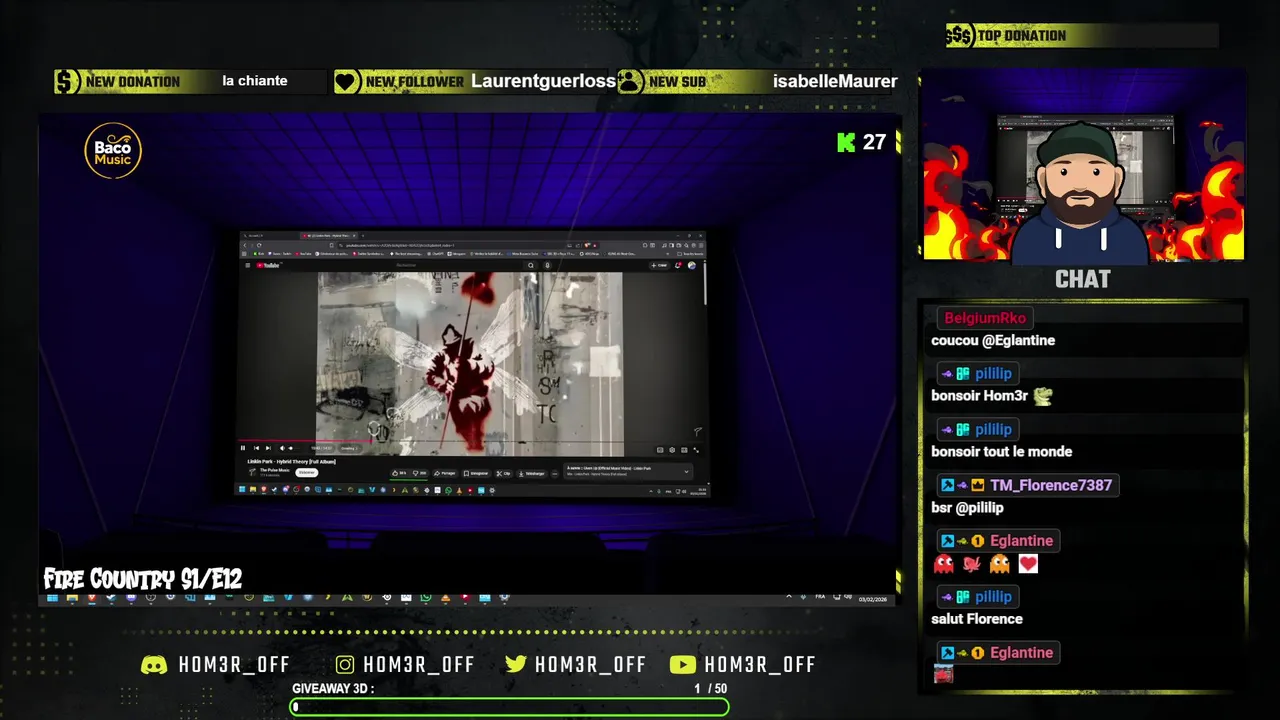Image resolution: width=1280 pixels, height=720 pixels.
Task: Subscribe with the S'abonner button
Action: coord(307,472)
